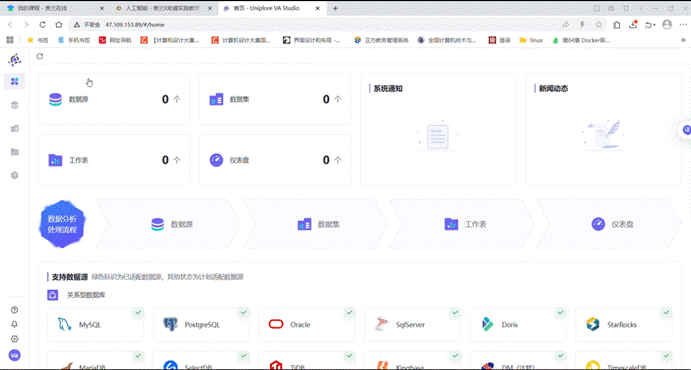
Task: Select the Uniplore VA Studio browser tab
Action: tap(272, 8)
